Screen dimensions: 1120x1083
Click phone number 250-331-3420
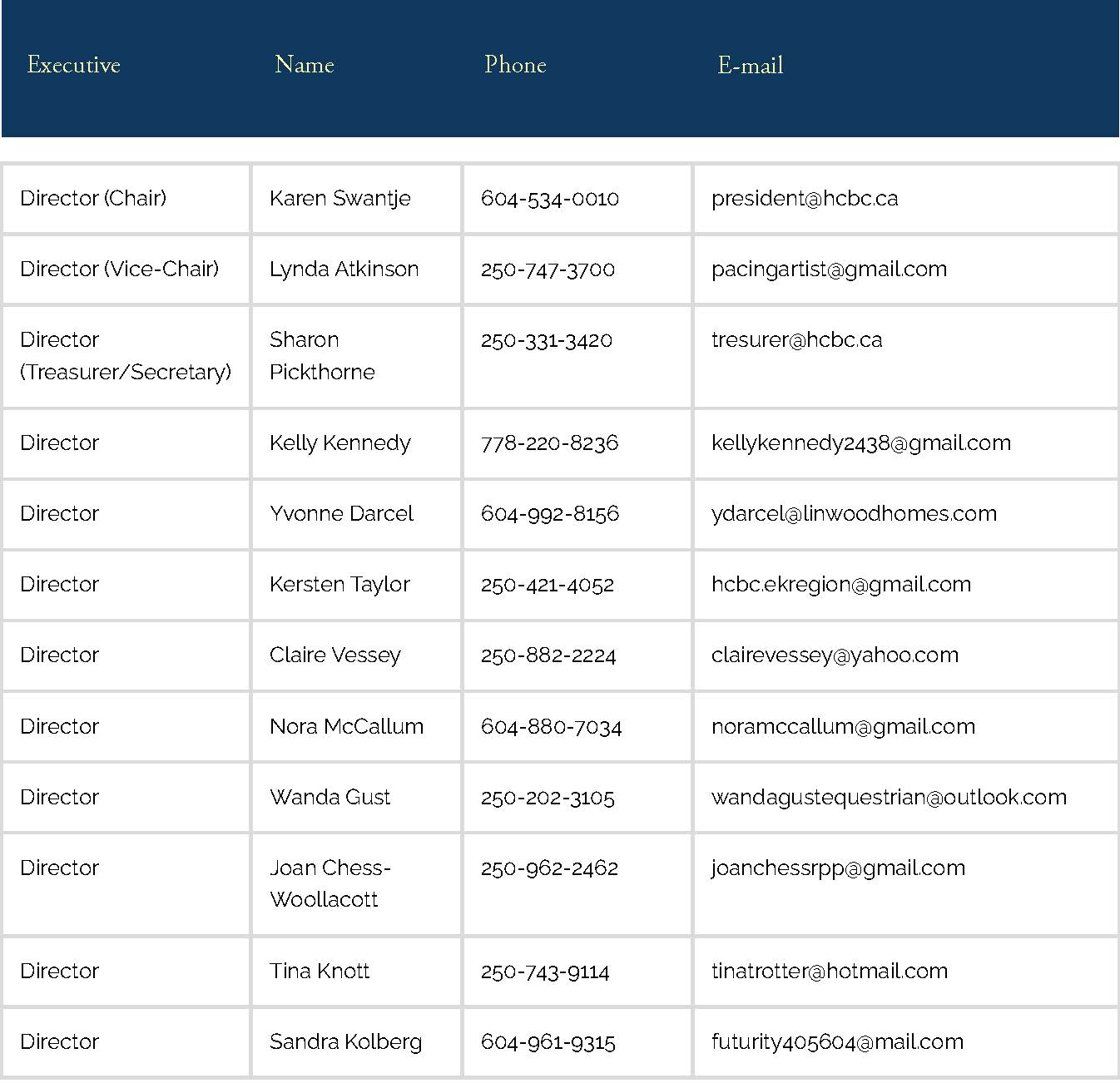[547, 339]
